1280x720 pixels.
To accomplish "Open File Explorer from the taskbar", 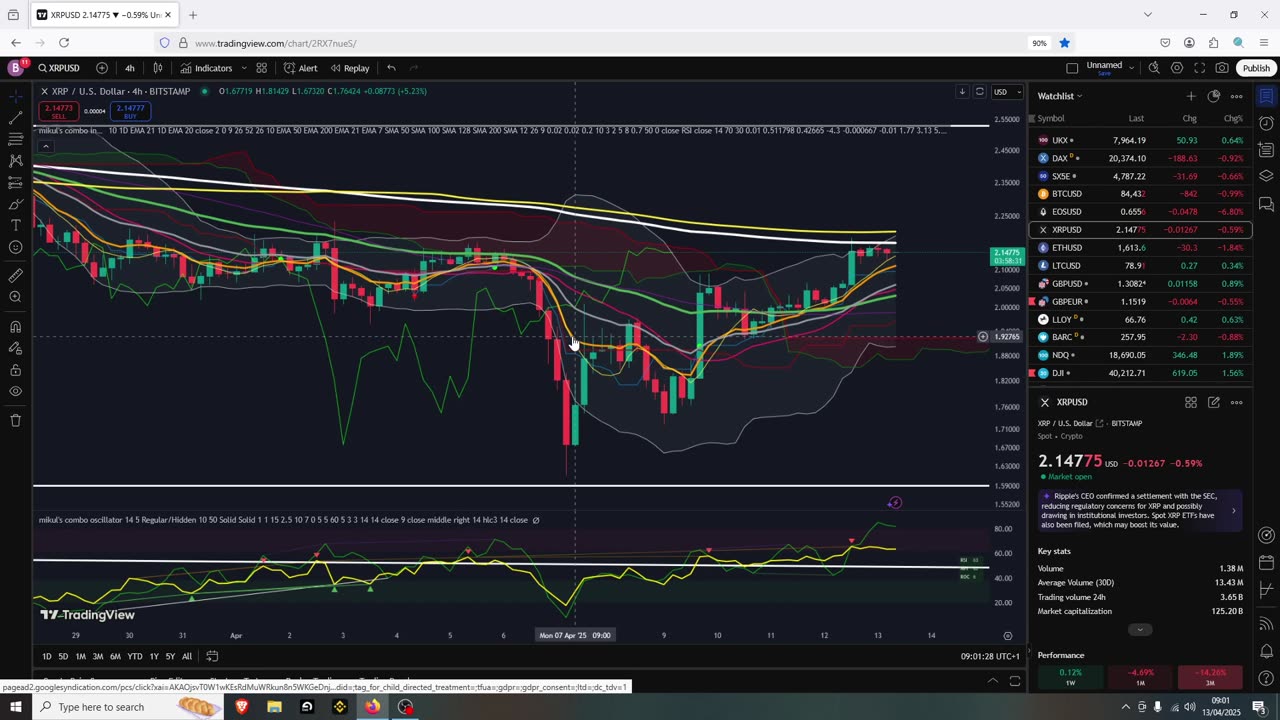I will pos(274,707).
